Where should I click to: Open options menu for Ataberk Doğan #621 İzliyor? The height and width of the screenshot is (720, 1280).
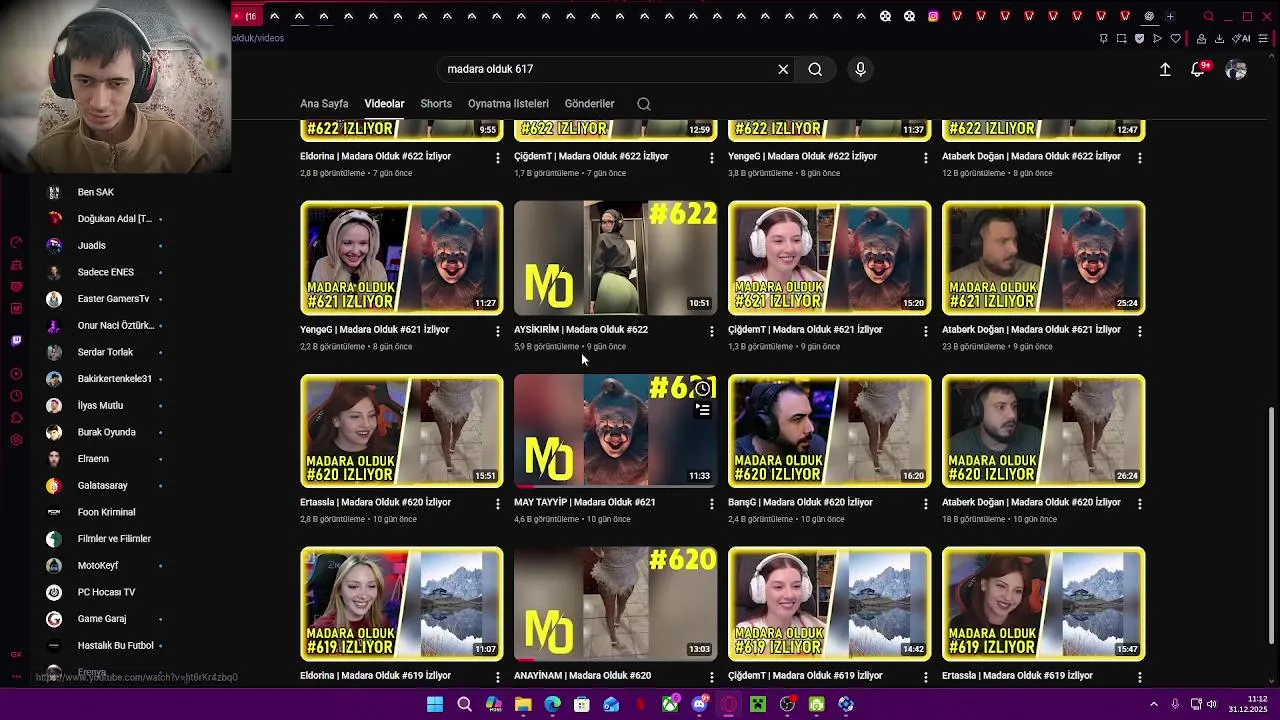(x=1140, y=331)
